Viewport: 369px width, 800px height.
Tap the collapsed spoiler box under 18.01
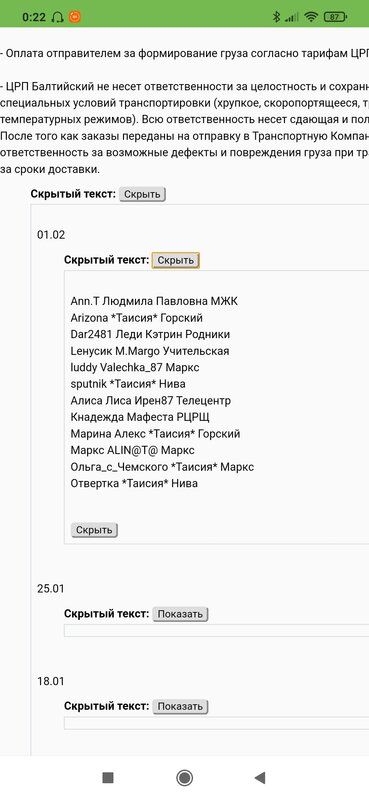click(x=216, y=723)
